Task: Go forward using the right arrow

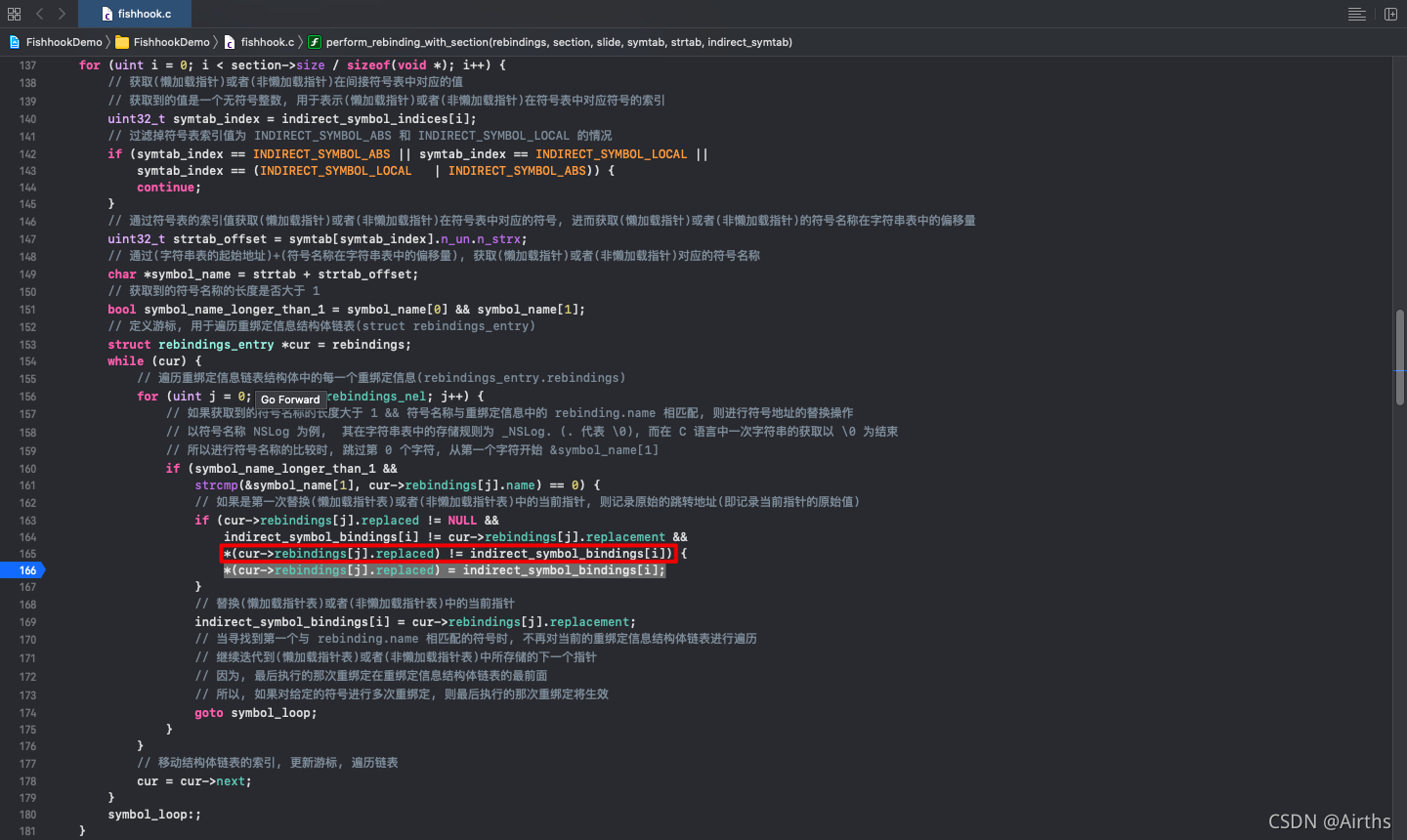Action: pyautogui.click(x=62, y=14)
